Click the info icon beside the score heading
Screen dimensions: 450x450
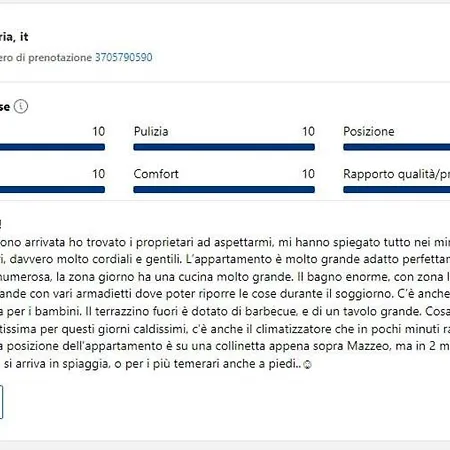[21, 107]
